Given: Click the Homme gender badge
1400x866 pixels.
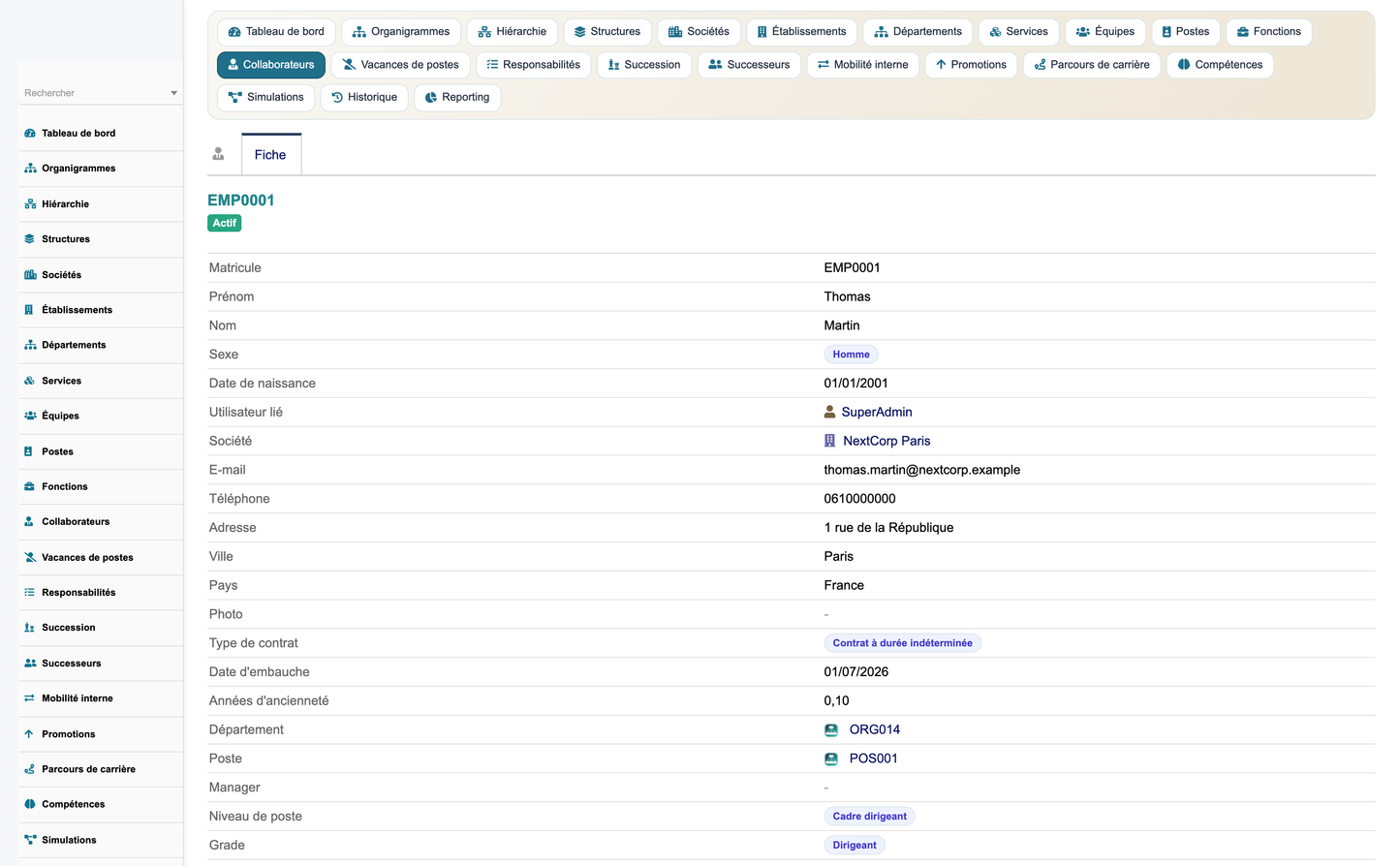Looking at the screenshot, I should [x=852, y=355].
